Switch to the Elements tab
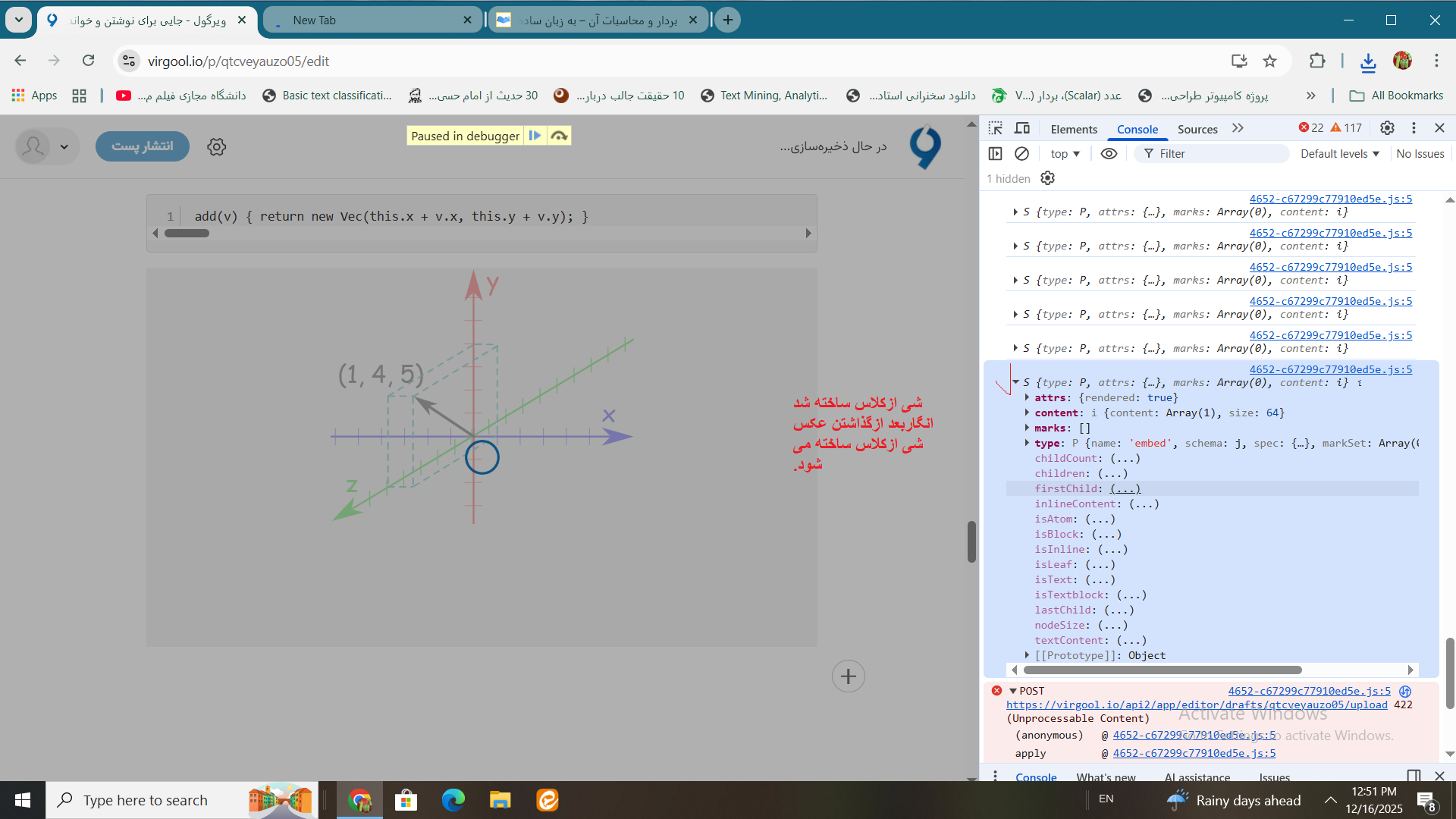The image size is (1456, 819). click(x=1073, y=129)
